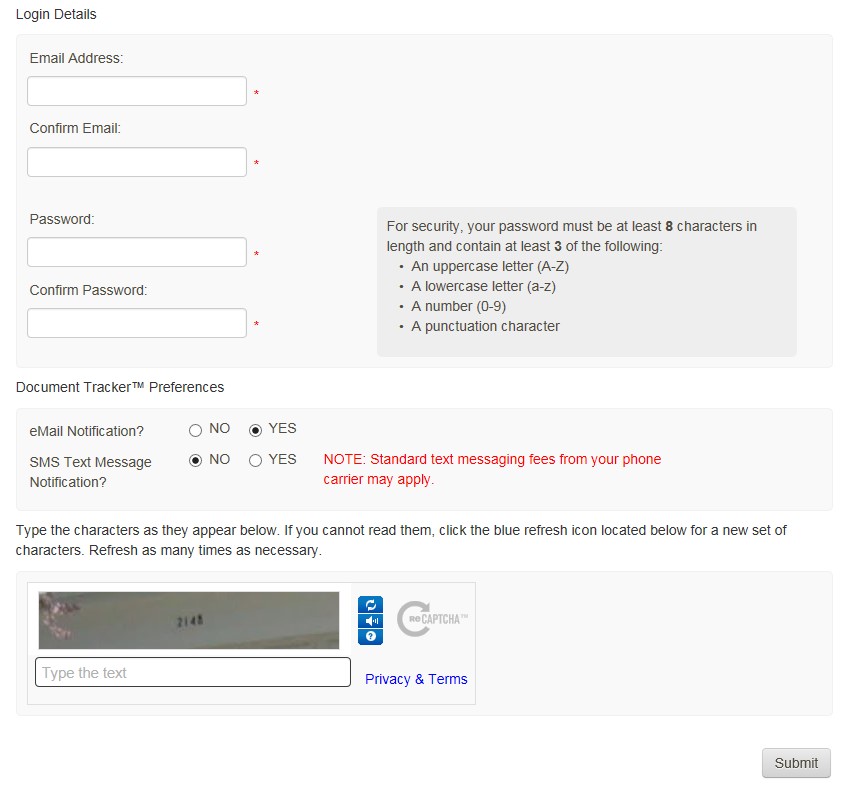Click the captcha image showing 2148
The height and width of the screenshot is (785, 850).
189,621
